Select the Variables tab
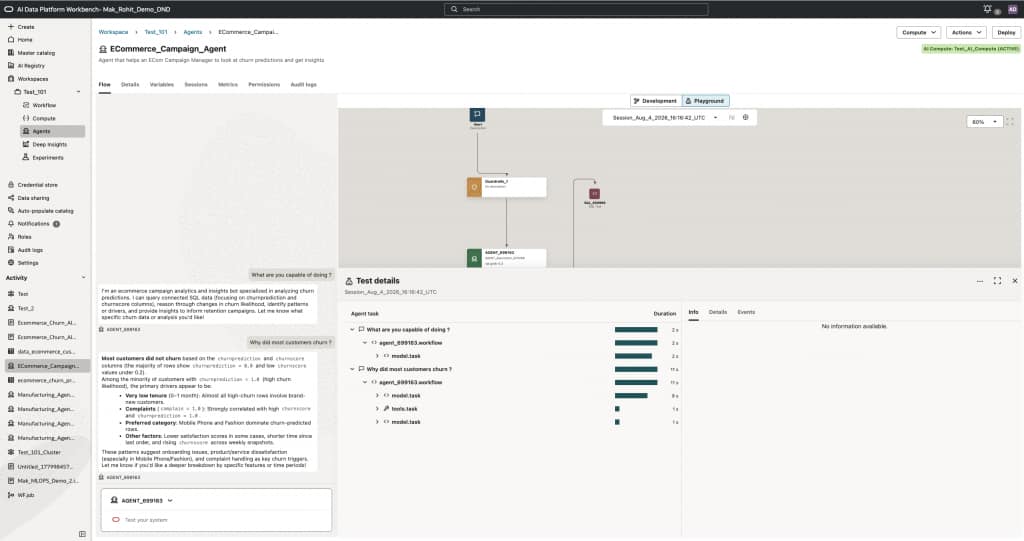Viewport: 1024px width, 541px height. coord(161,85)
